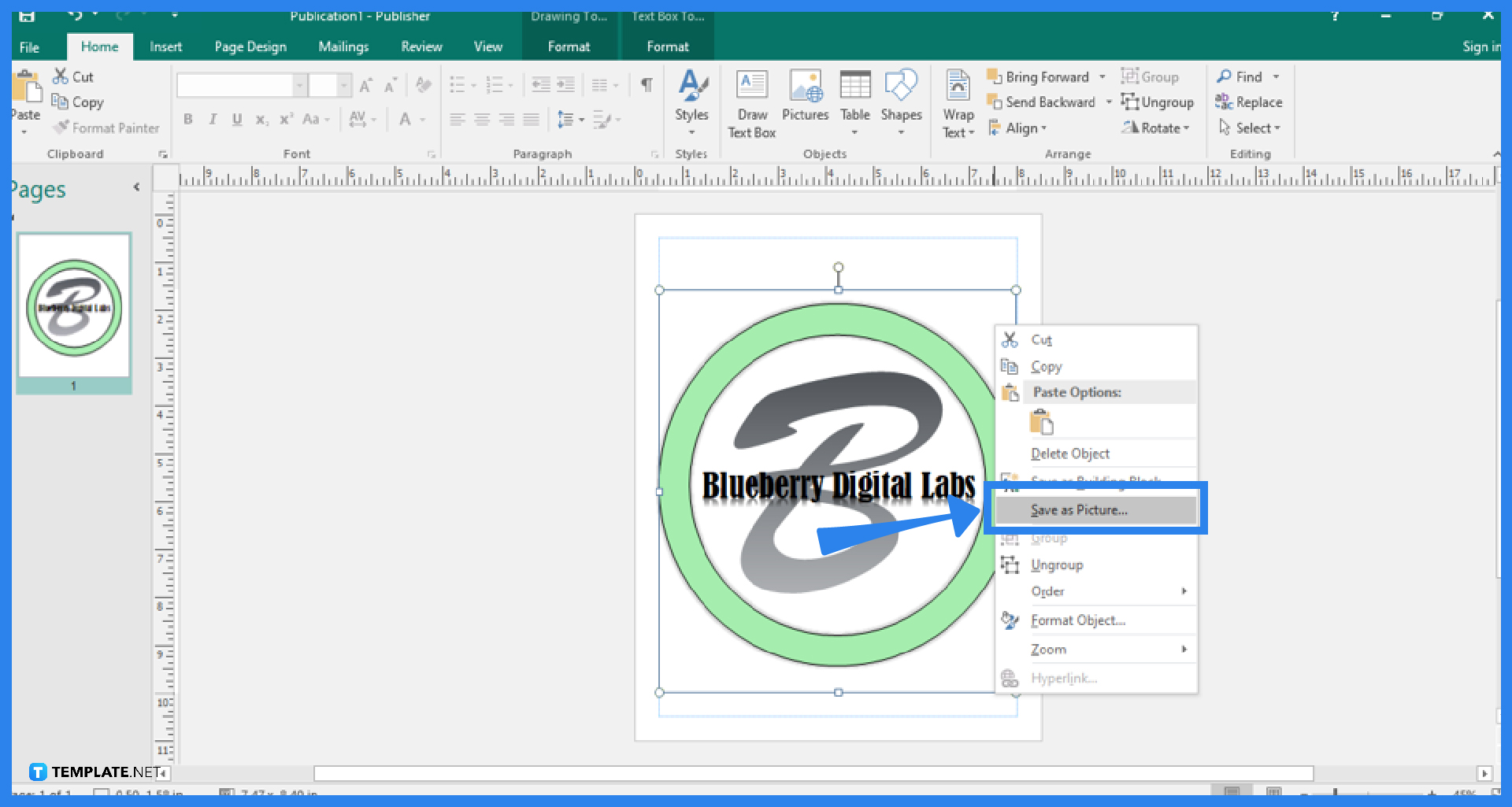Select Delete Object in the context menu
Viewport: 1512px width, 807px height.
click(x=1069, y=453)
